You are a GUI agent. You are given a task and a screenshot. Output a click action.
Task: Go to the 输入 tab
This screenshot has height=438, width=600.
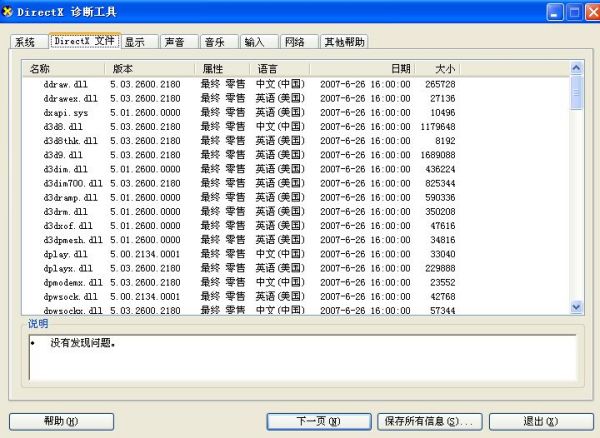(259, 42)
